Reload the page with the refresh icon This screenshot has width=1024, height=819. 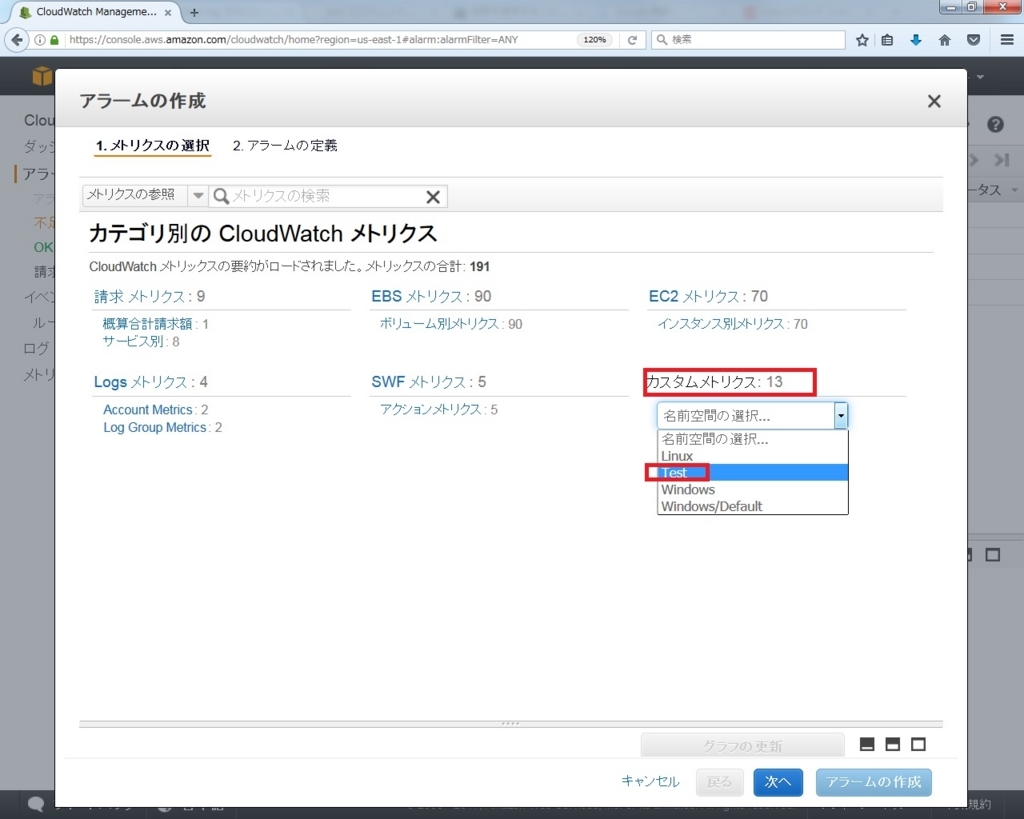[632, 40]
